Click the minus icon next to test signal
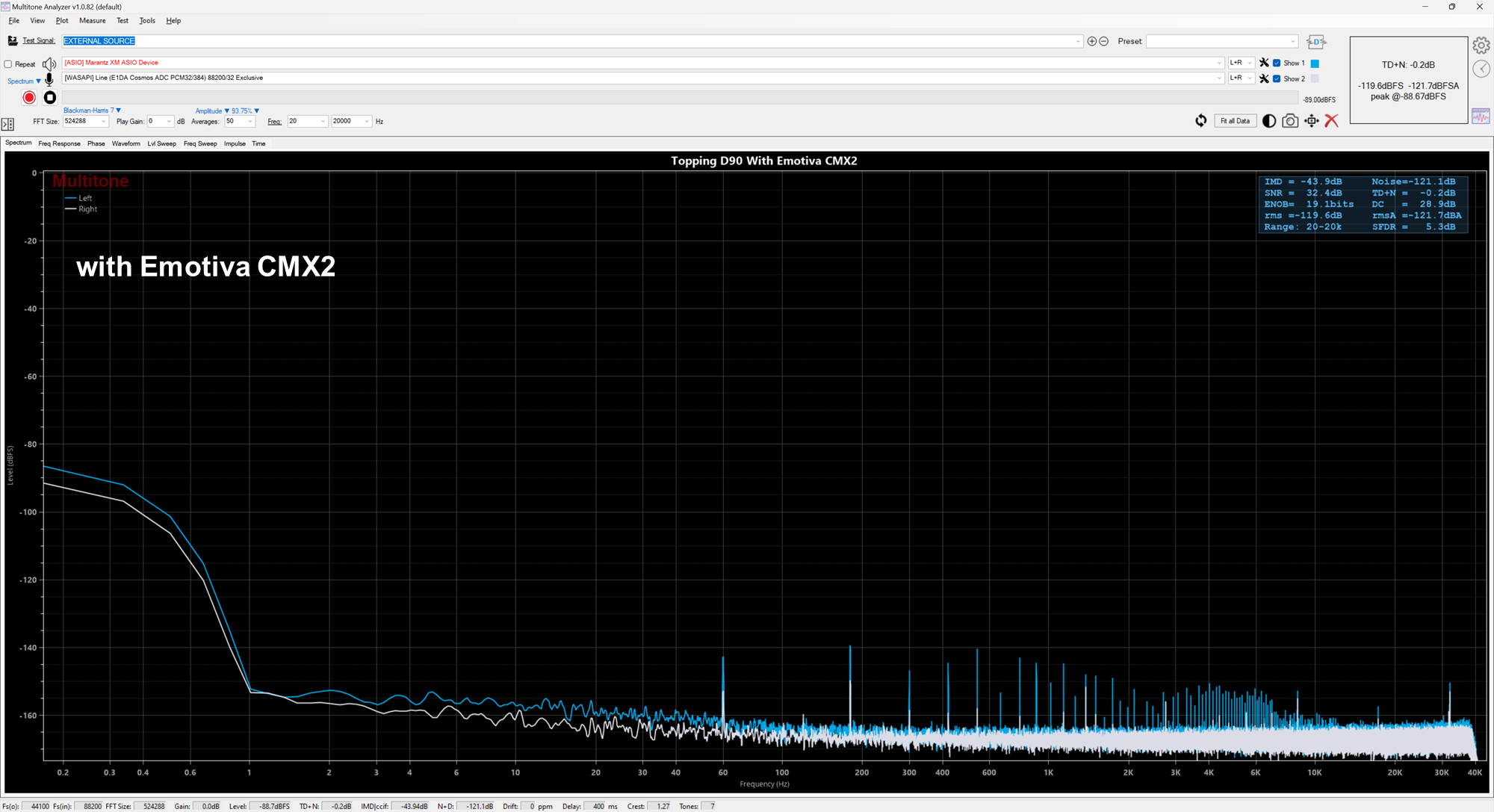 pyautogui.click(x=1103, y=41)
